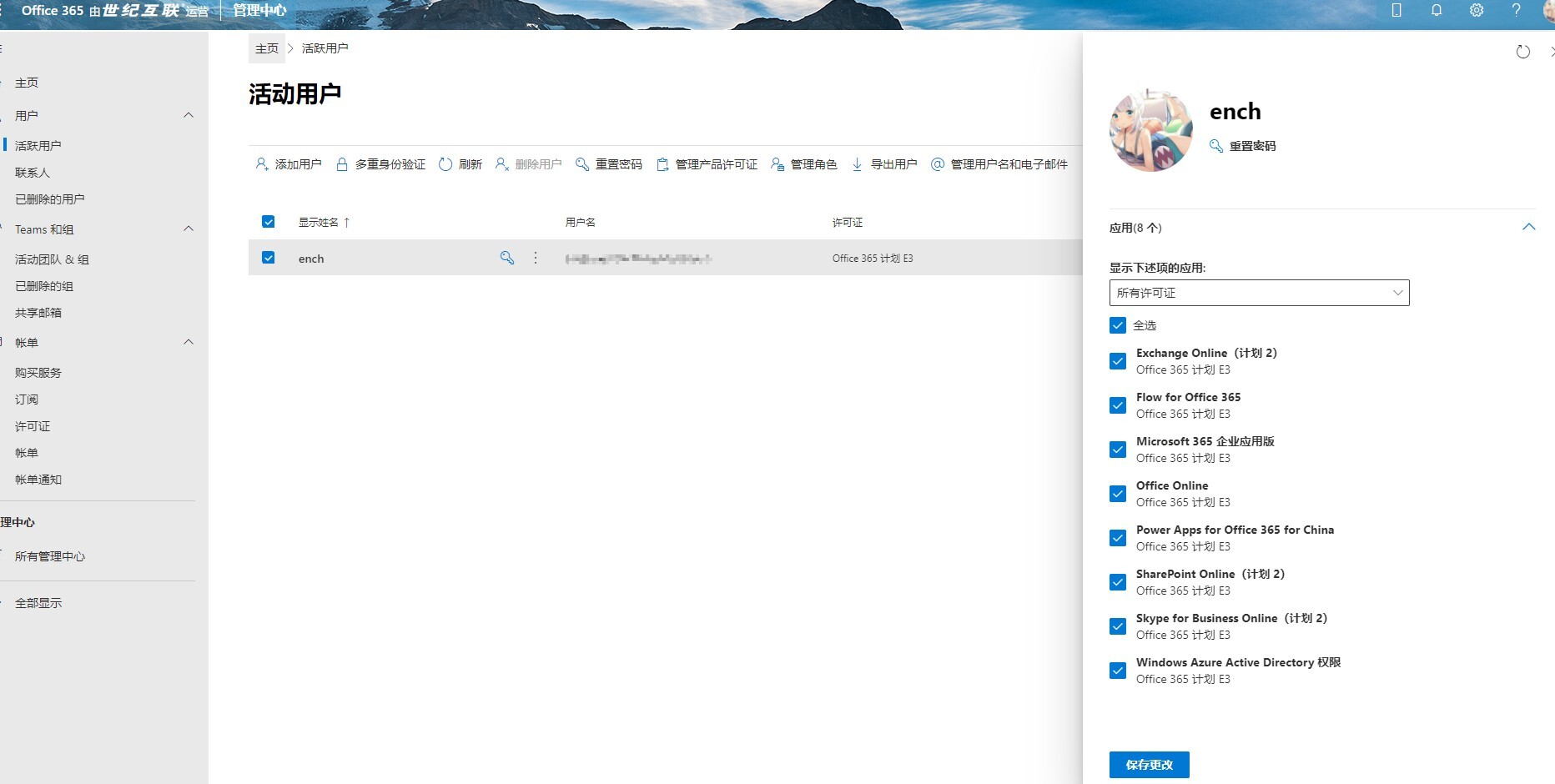1555x784 pixels.
Task: Uncheck Skype for Business Online (计划 2)
Action: 1118,626
